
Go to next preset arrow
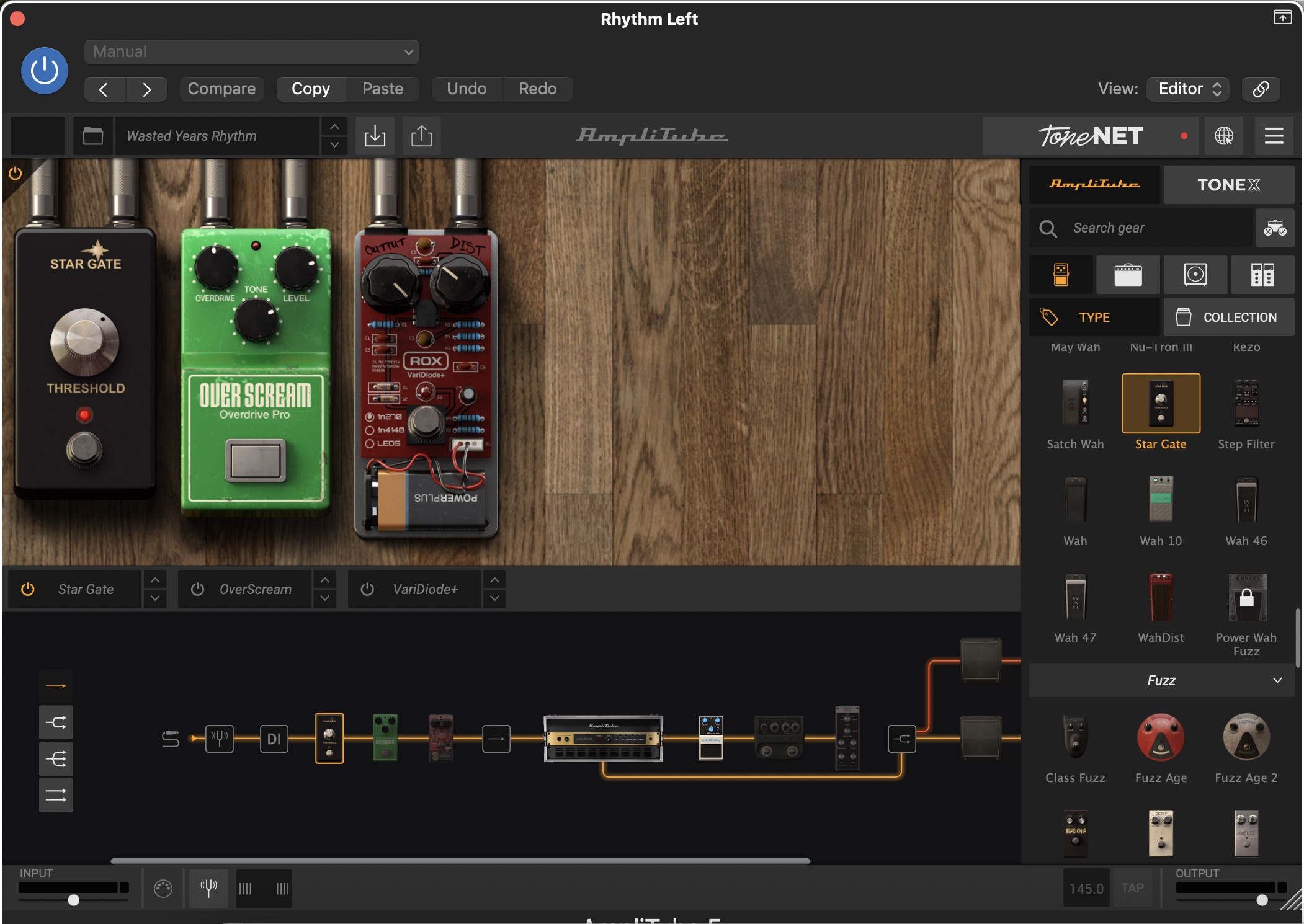point(146,89)
